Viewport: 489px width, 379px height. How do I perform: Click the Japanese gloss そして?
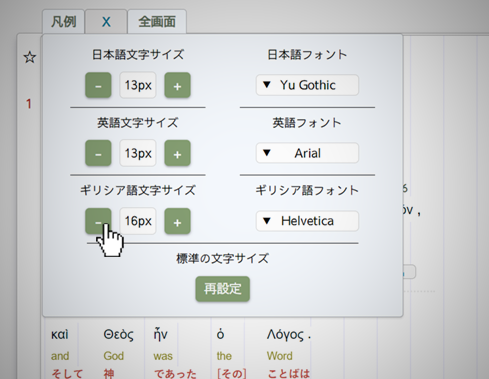pos(67,374)
